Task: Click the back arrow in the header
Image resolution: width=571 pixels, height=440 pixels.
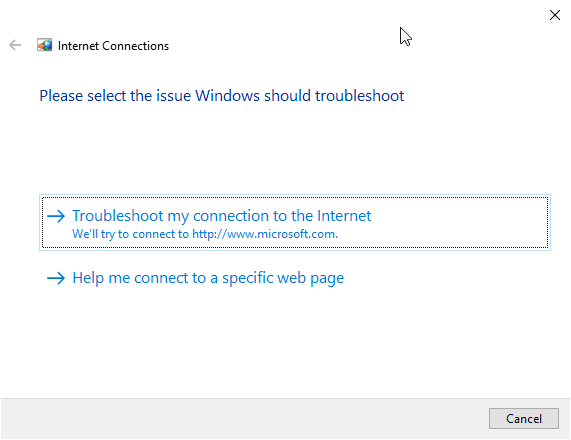Action: coord(15,45)
